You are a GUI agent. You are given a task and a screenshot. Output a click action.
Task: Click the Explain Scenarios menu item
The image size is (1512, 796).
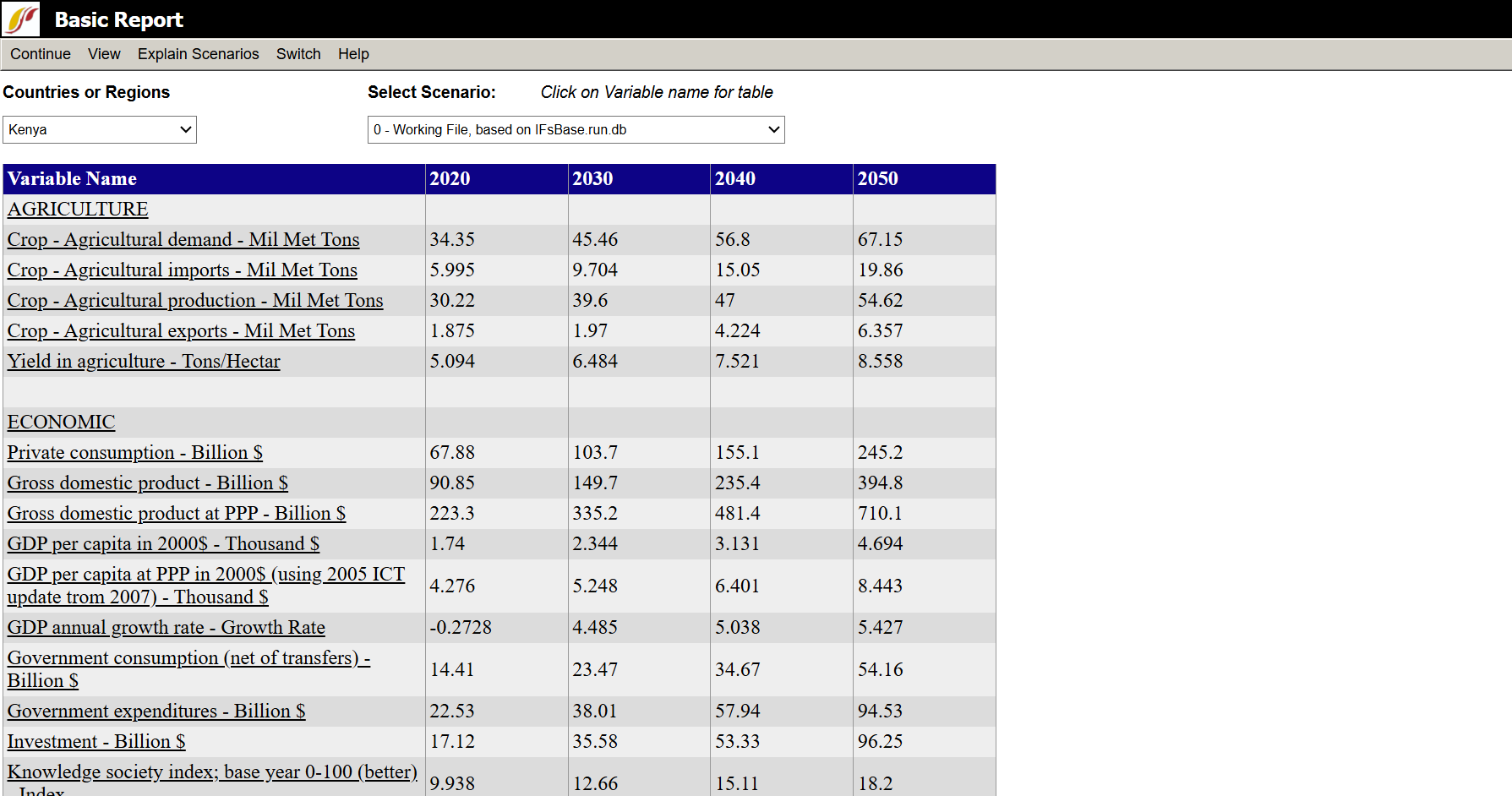point(199,54)
